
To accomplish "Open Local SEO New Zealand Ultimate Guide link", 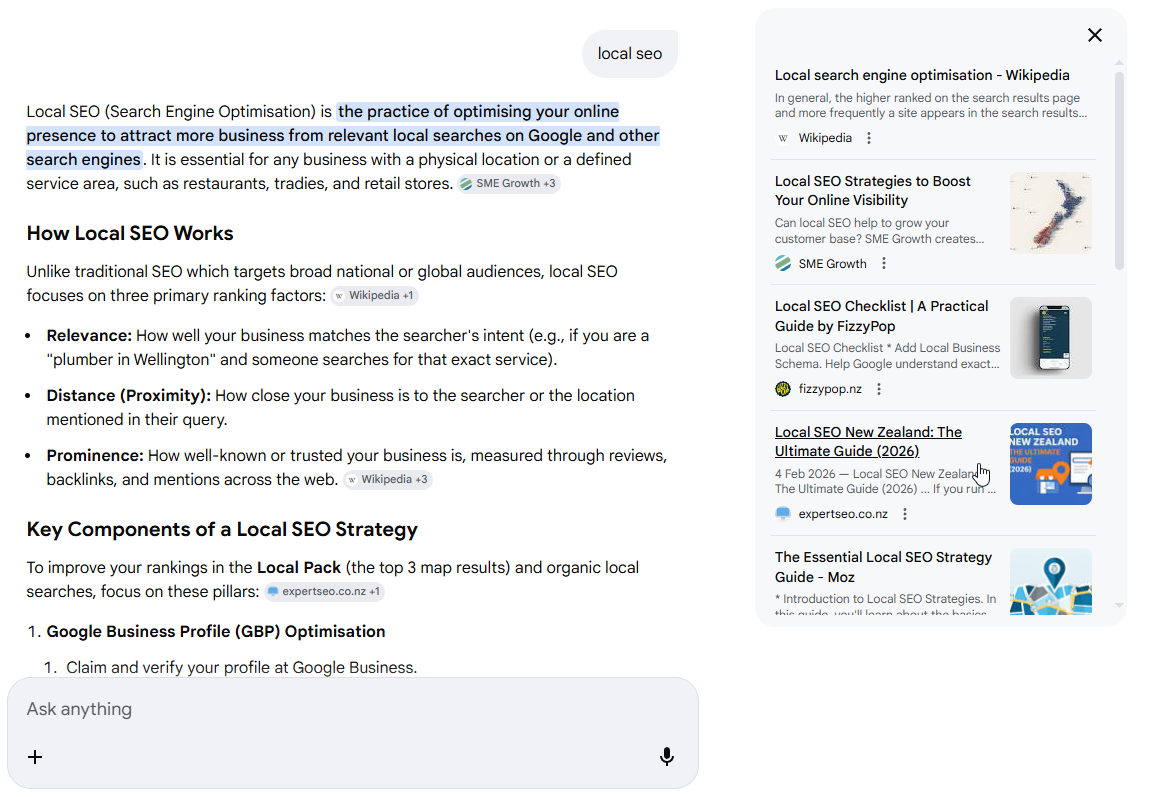I will click(x=868, y=441).
